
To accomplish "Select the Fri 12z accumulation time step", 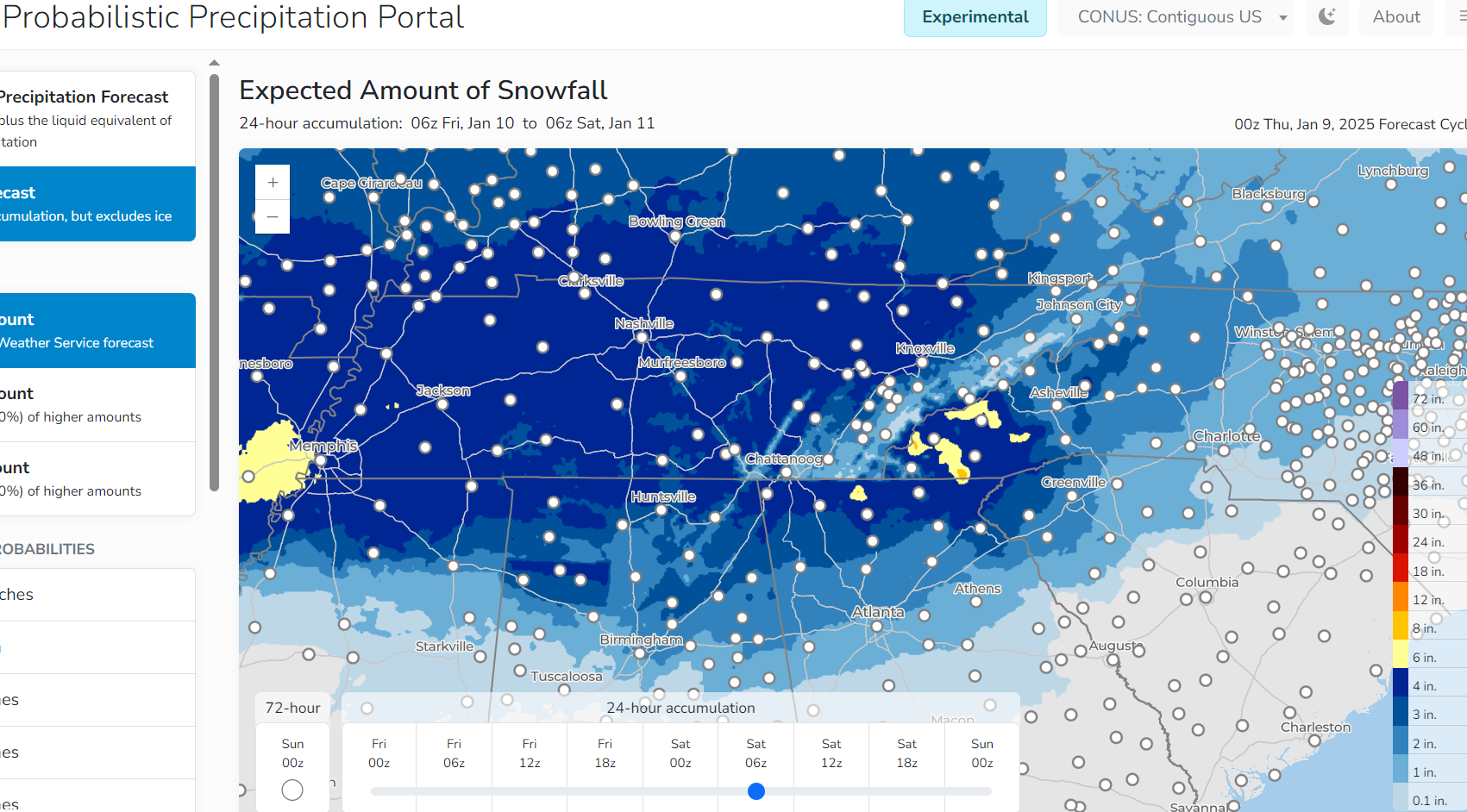I will pos(530,753).
